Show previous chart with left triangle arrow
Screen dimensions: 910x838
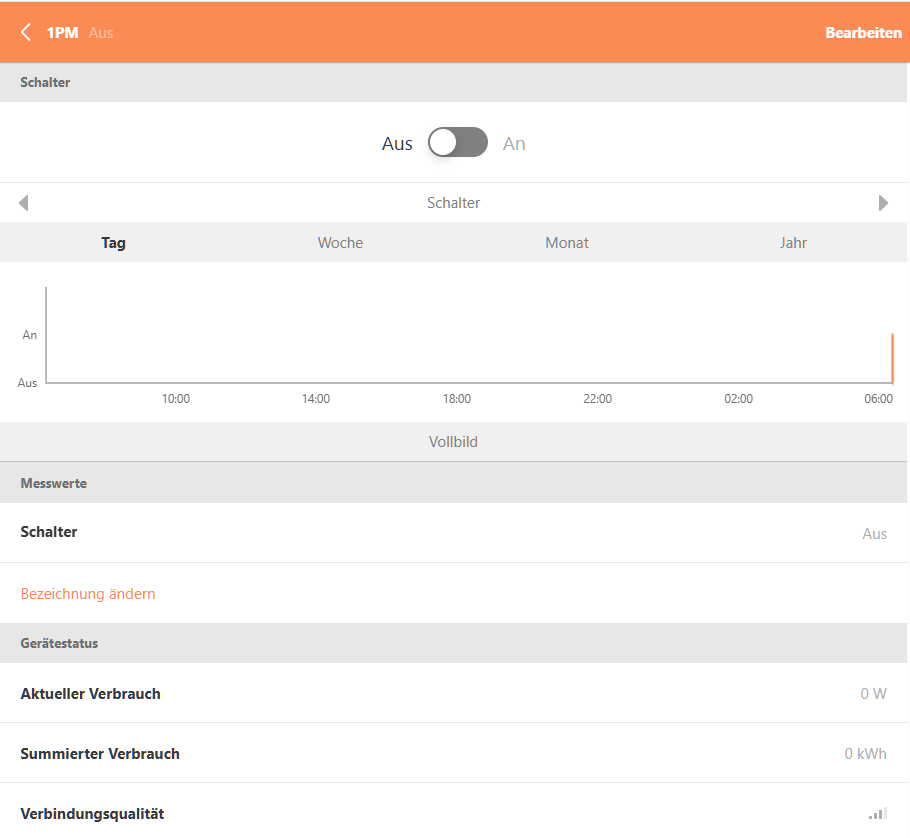23,203
